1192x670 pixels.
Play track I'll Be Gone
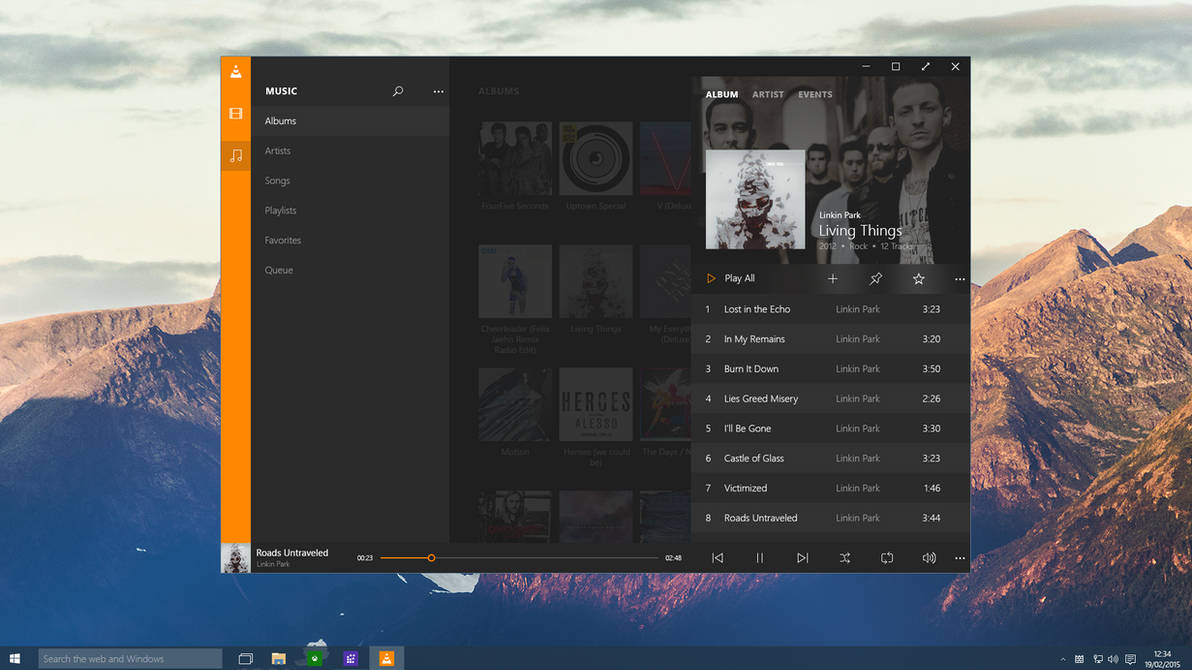pyautogui.click(x=831, y=428)
